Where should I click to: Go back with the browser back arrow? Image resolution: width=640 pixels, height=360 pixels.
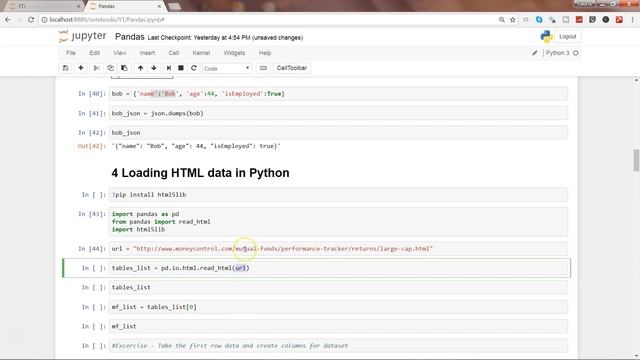pyautogui.click(x=8, y=20)
